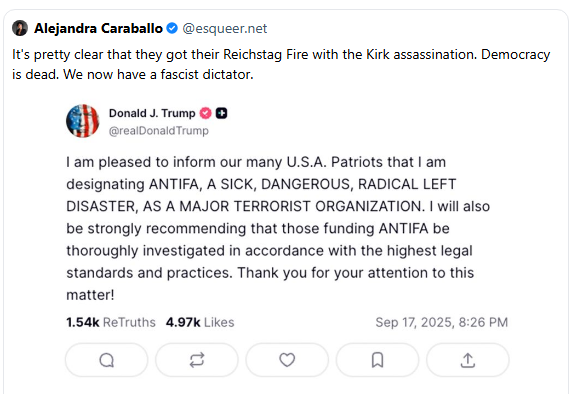Screen dimensions: 569x394
Task: Click the share upload arrow icon
Action: (x=468, y=360)
